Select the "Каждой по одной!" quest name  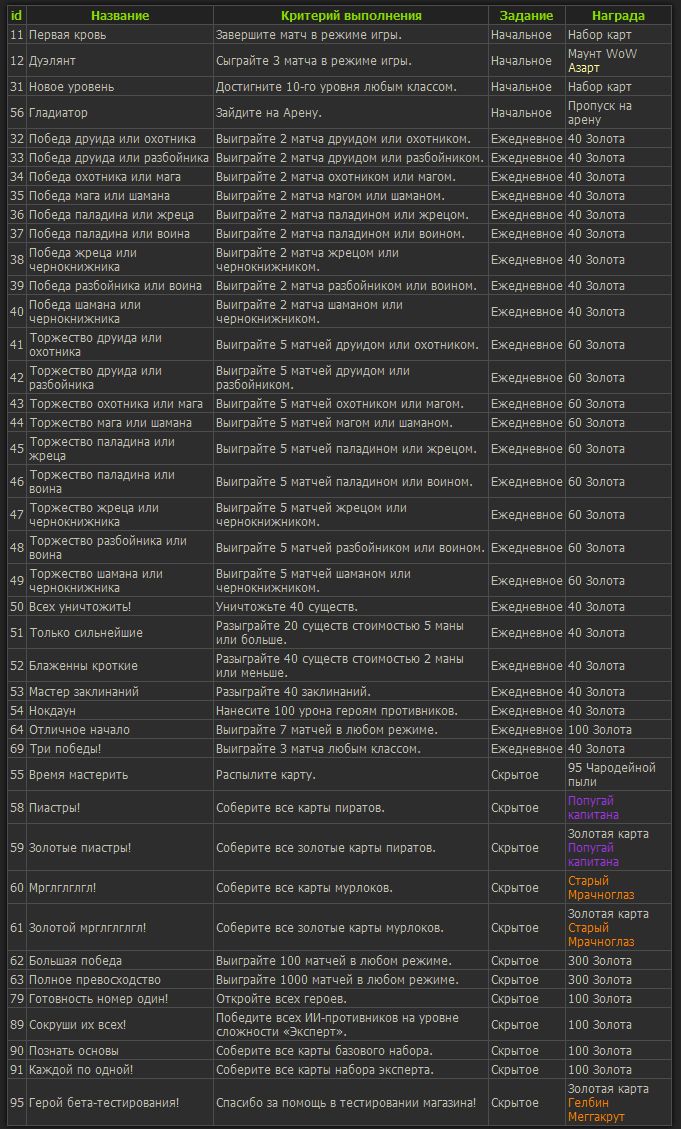81,1069
